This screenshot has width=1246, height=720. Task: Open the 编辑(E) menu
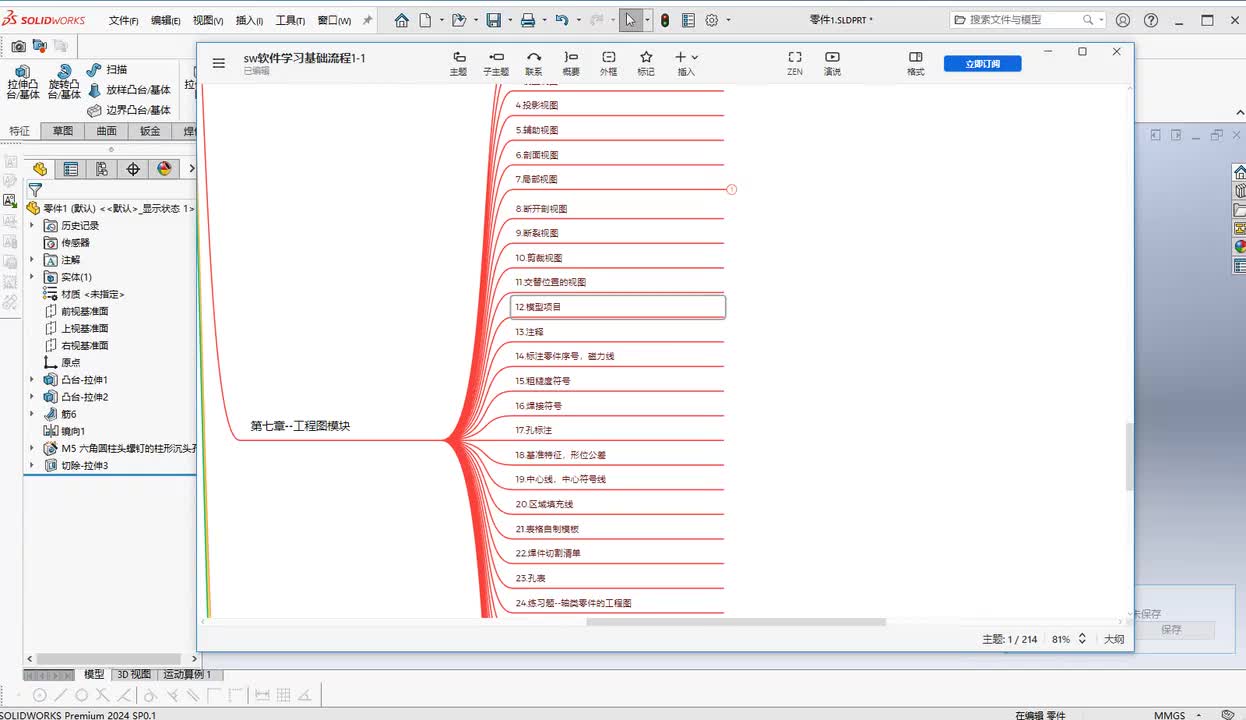(166, 20)
